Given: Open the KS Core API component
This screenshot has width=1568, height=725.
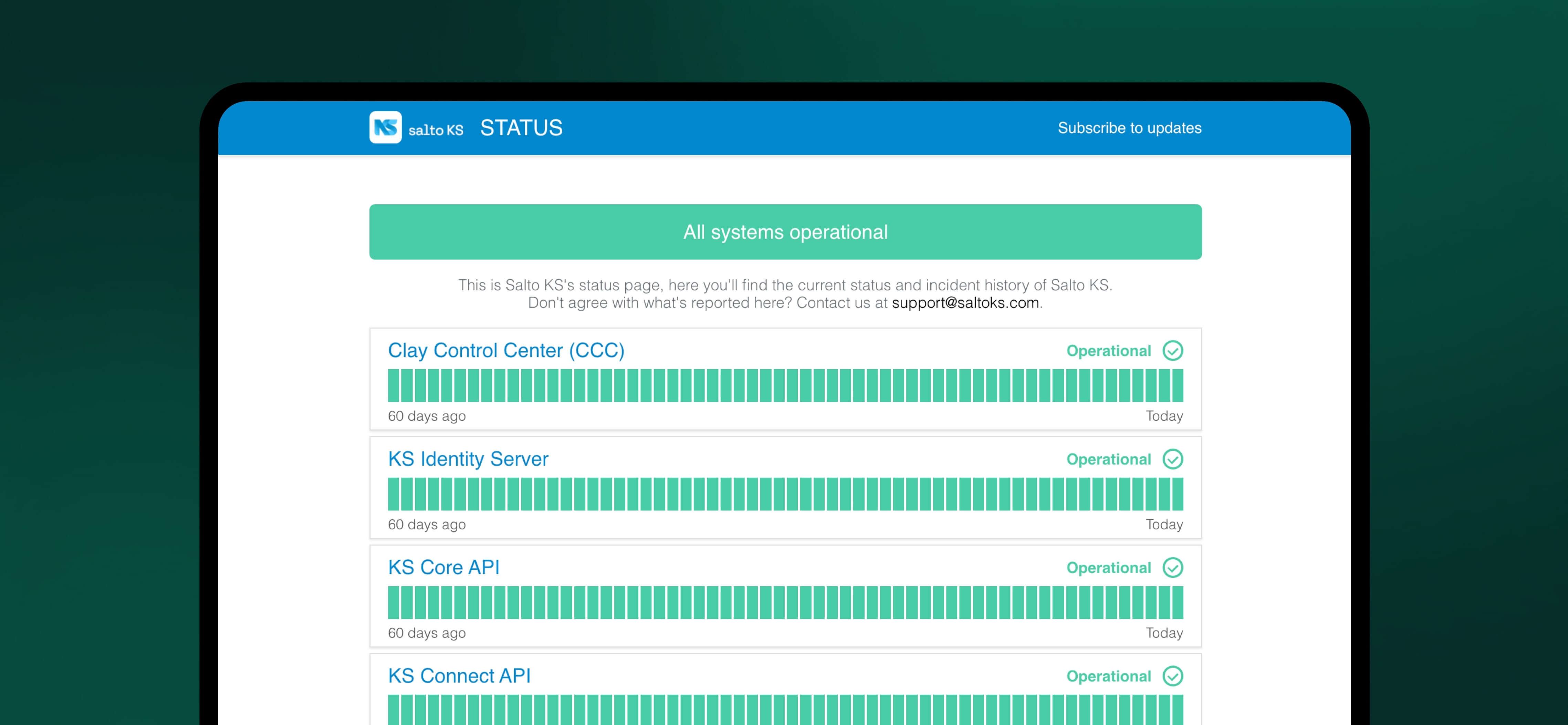Looking at the screenshot, I should pos(443,567).
